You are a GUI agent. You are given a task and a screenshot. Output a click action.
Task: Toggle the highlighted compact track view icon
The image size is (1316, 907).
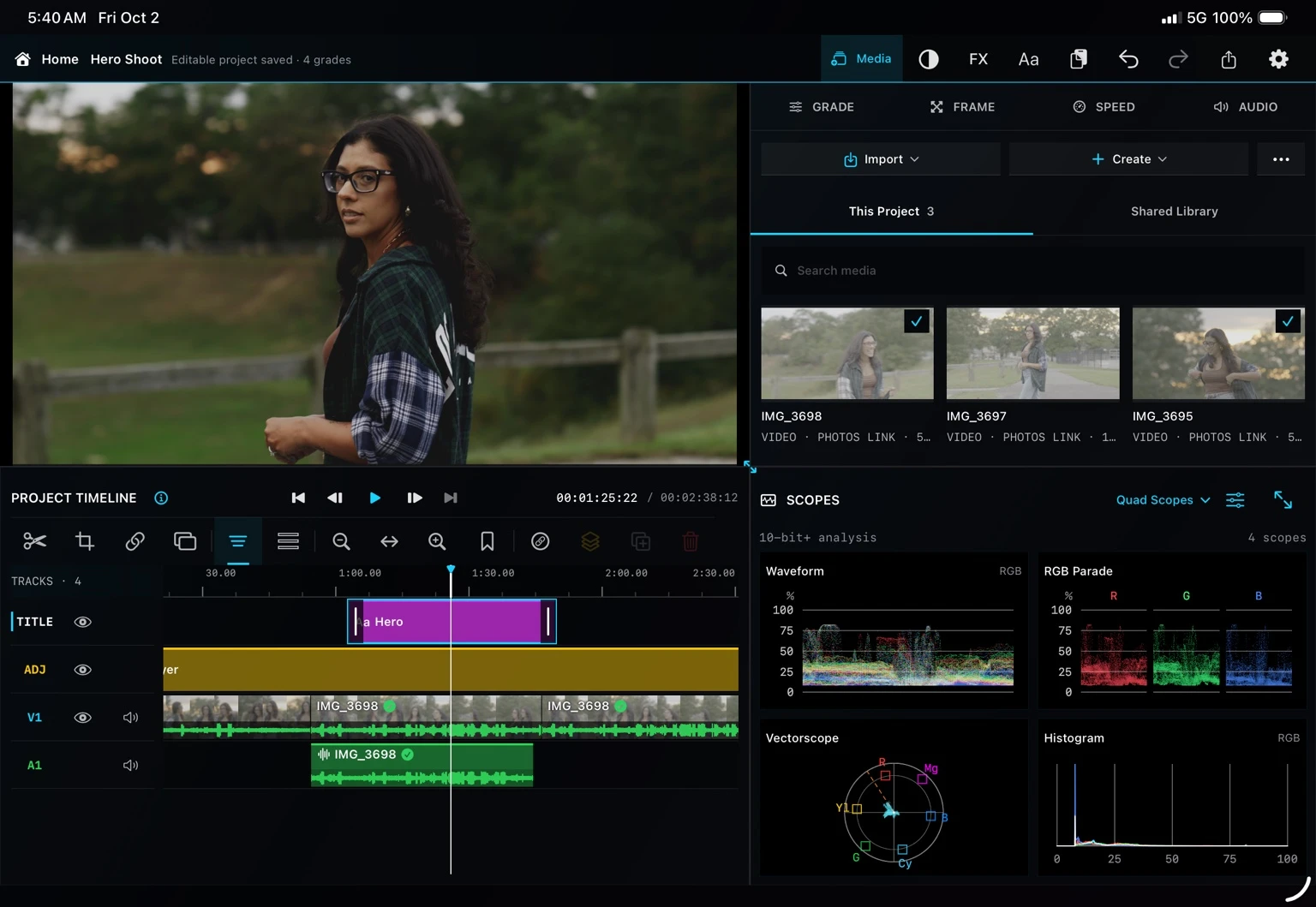(x=238, y=541)
